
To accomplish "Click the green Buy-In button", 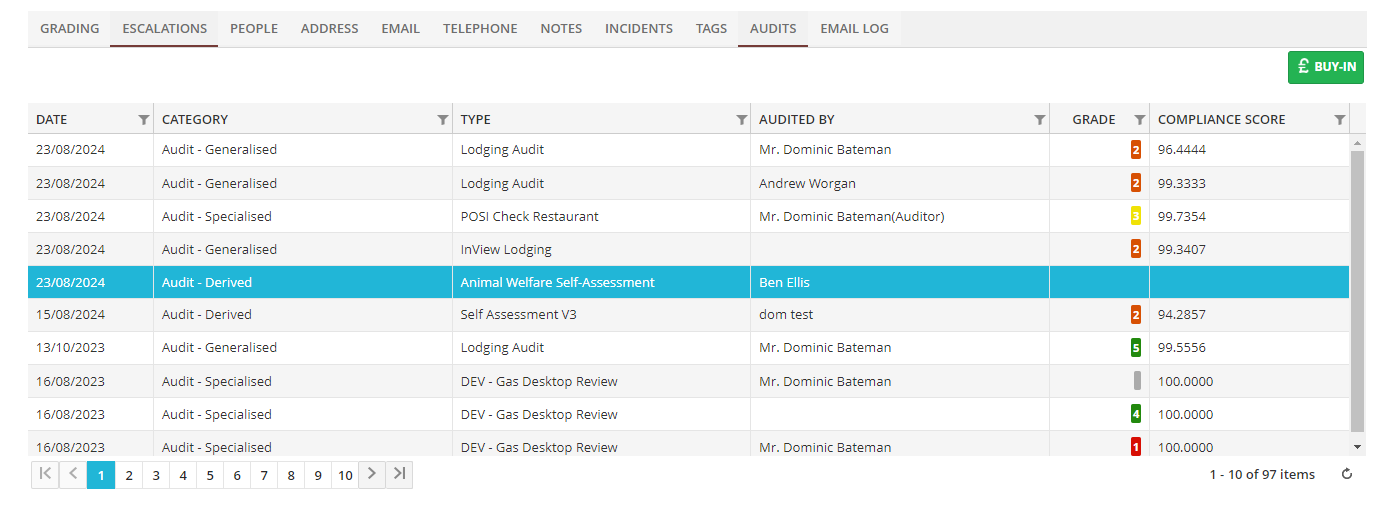I will (x=1325, y=67).
